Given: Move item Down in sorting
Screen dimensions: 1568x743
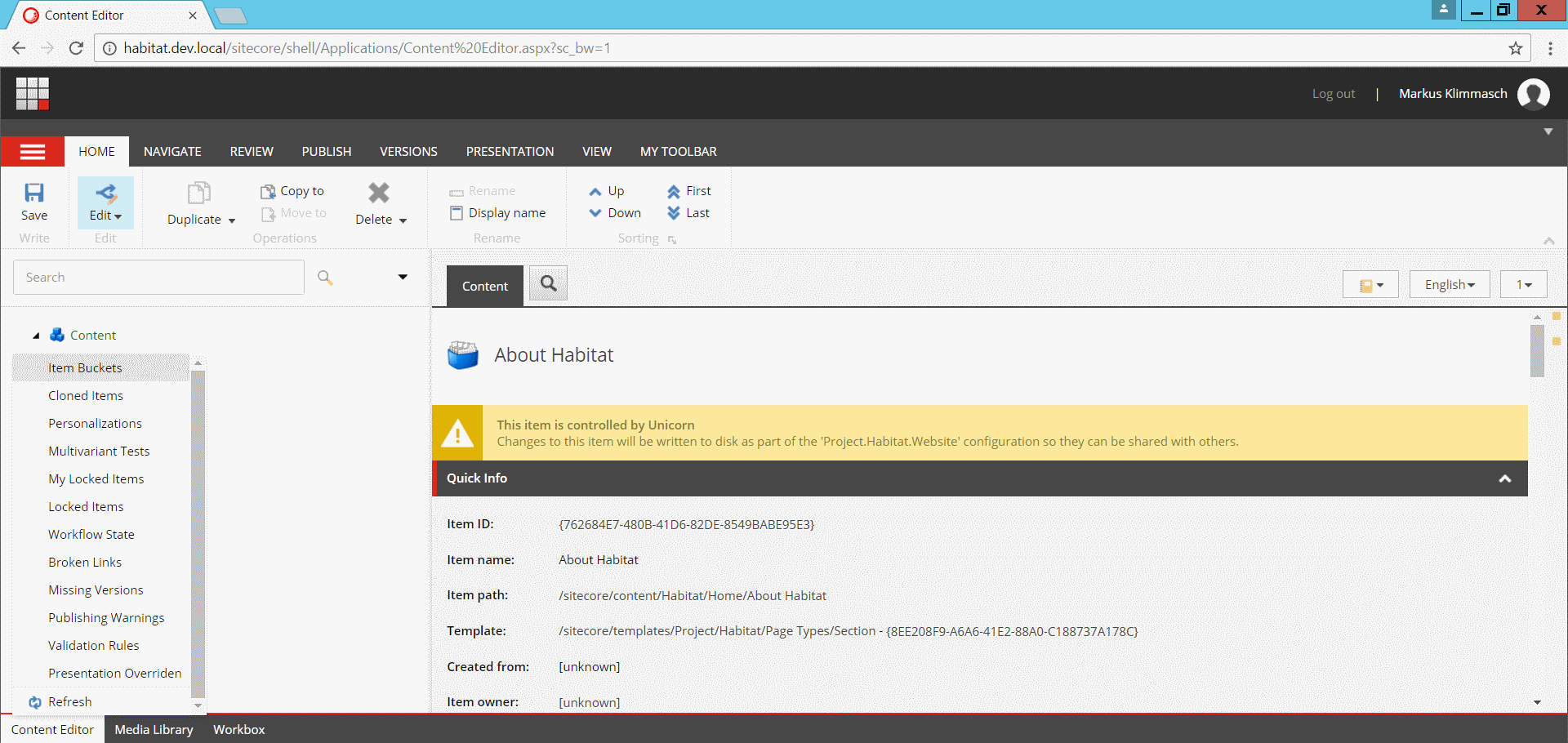Looking at the screenshot, I should [x=615, y=213].
